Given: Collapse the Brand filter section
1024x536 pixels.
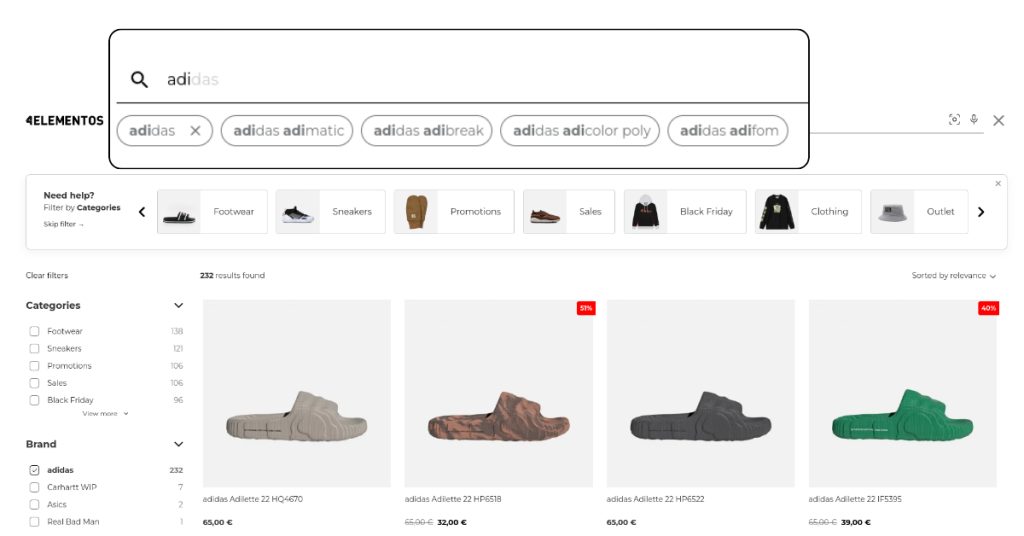Looking at the screenshot, I should tap(178, 444).
